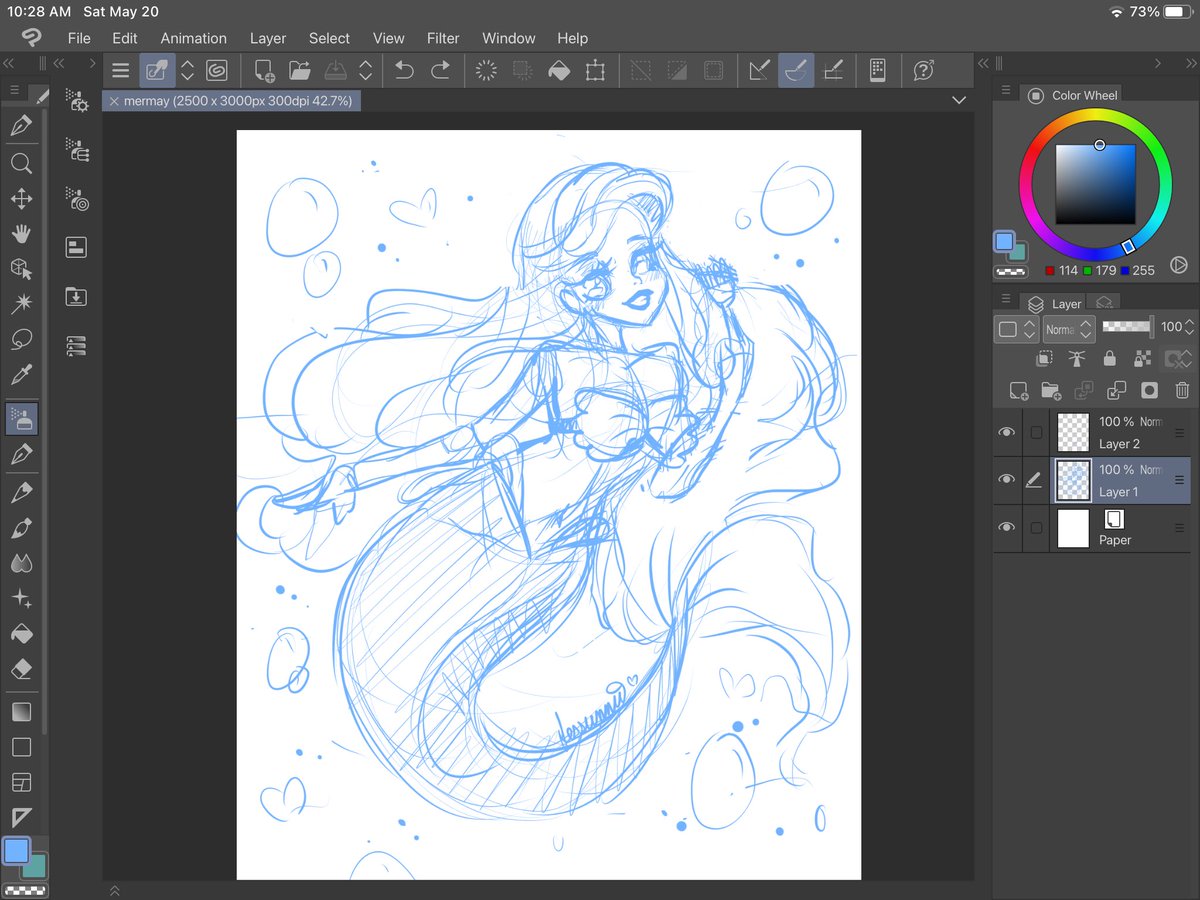Select the Fill bucket tool in left toolbar

[x=21, y=634]
